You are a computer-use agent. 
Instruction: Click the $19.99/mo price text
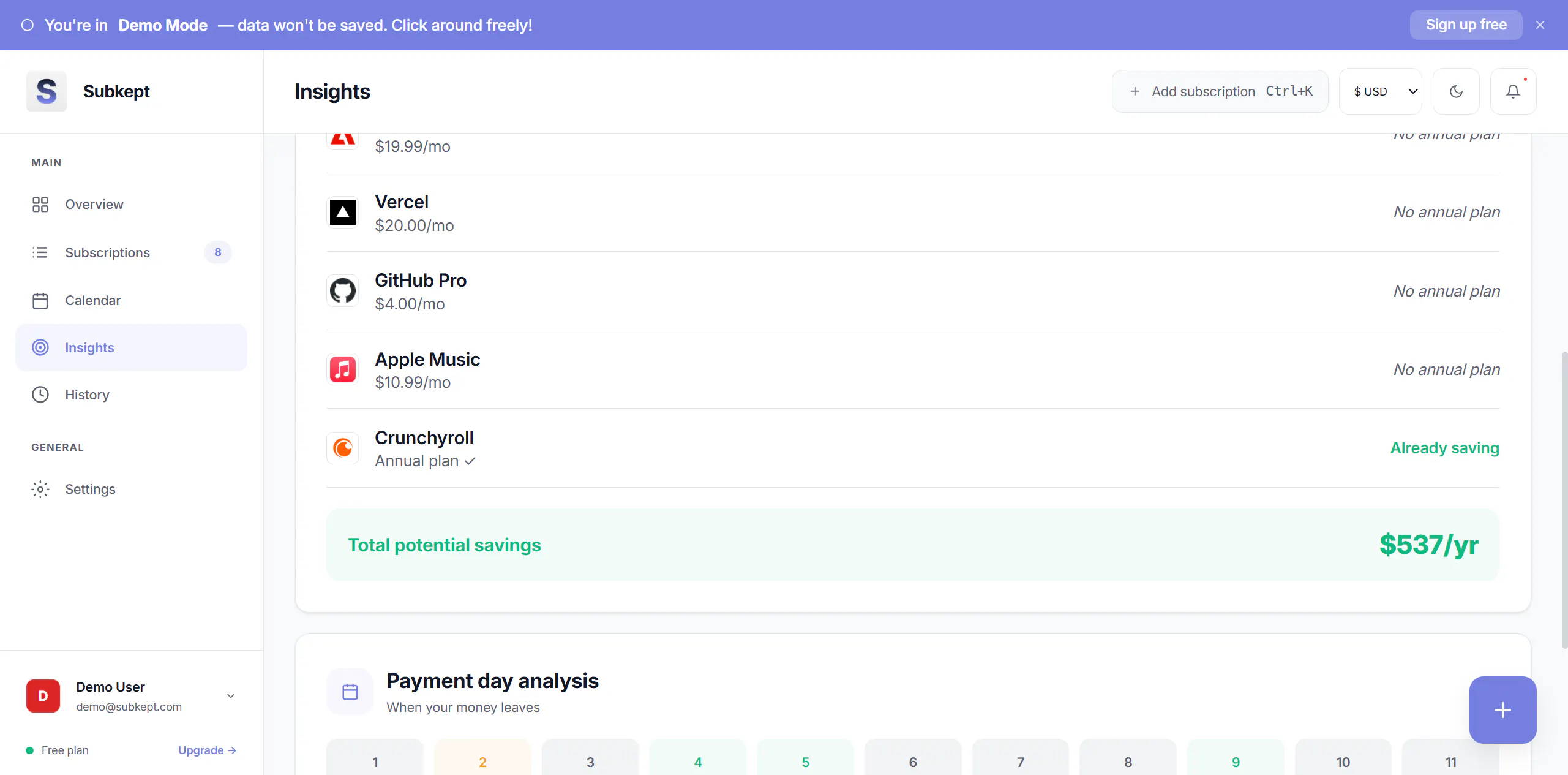click(x=413, y=146)
